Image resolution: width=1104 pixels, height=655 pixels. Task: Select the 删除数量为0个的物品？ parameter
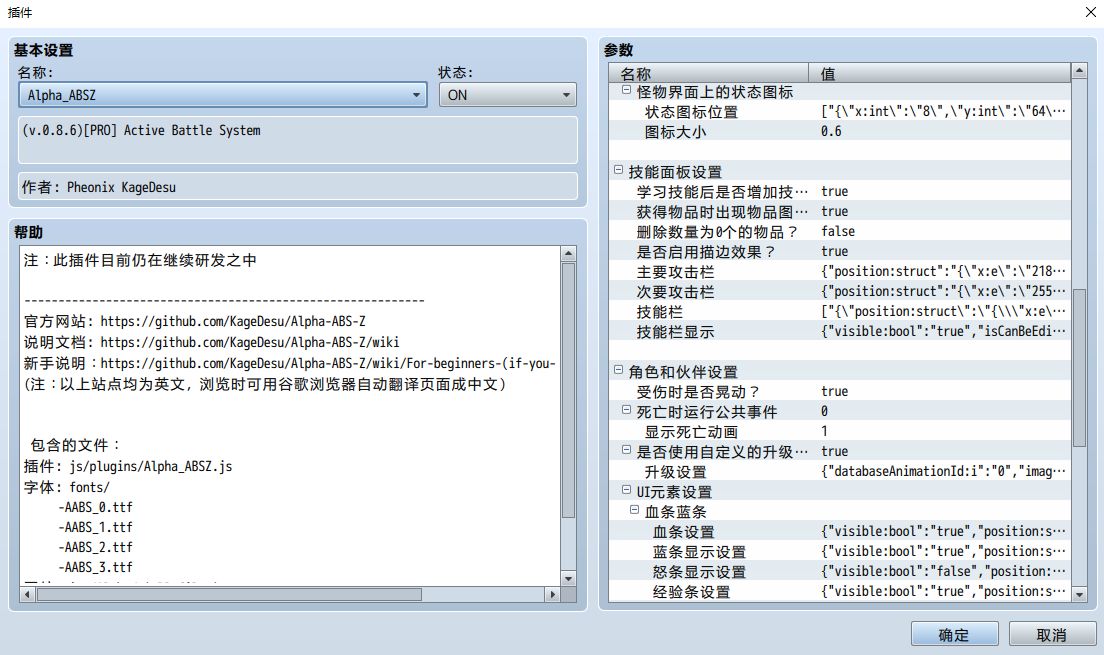pos(840,232)
